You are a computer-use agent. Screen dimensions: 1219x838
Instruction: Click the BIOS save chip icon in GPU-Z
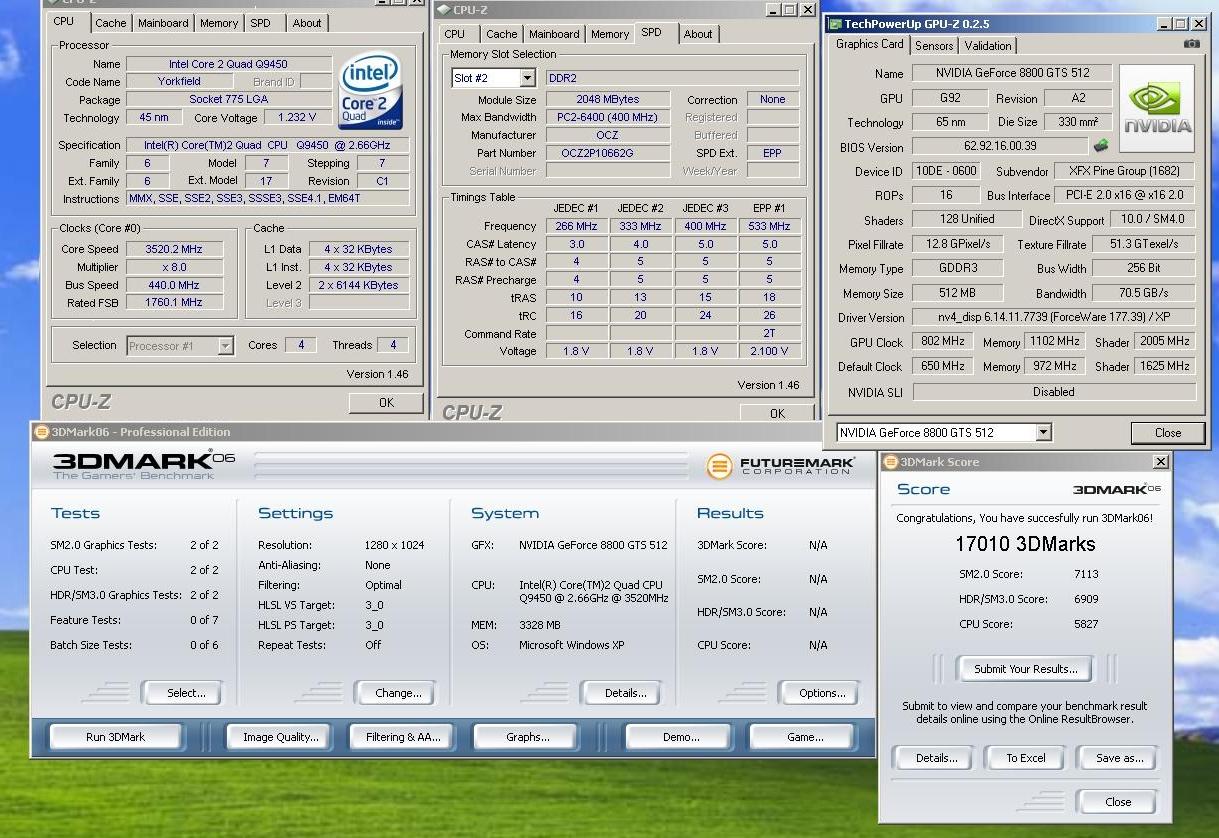(1101, 146)
